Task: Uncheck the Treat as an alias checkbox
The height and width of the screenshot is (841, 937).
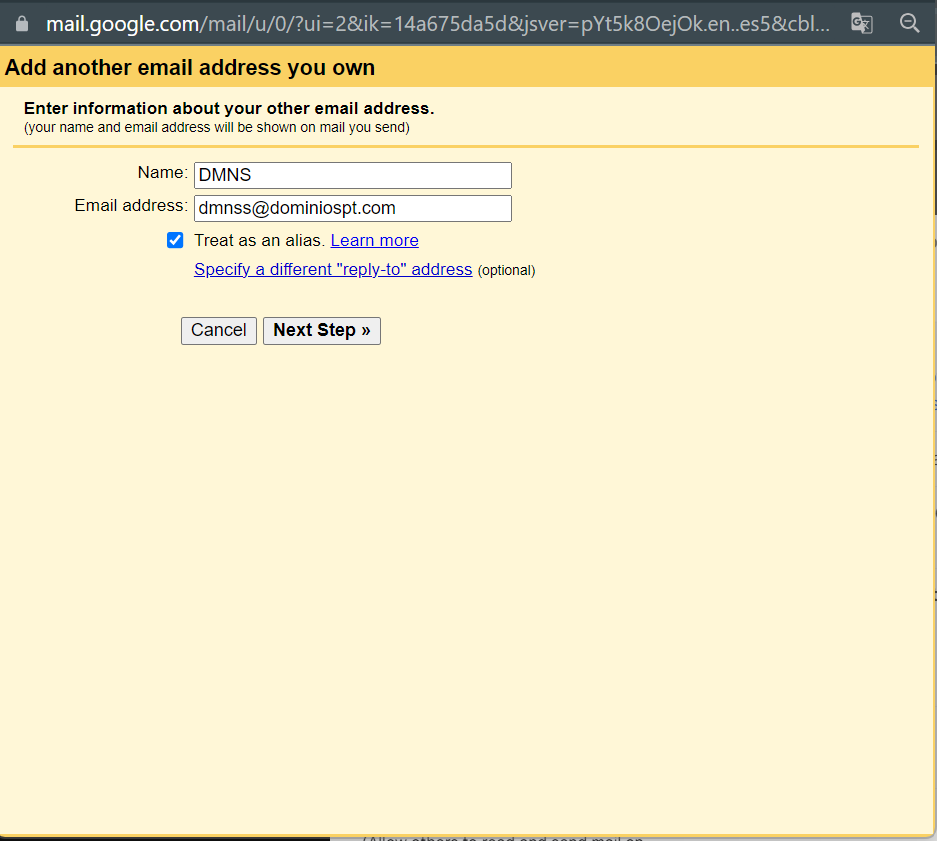Action: click(x=175, y=240)
